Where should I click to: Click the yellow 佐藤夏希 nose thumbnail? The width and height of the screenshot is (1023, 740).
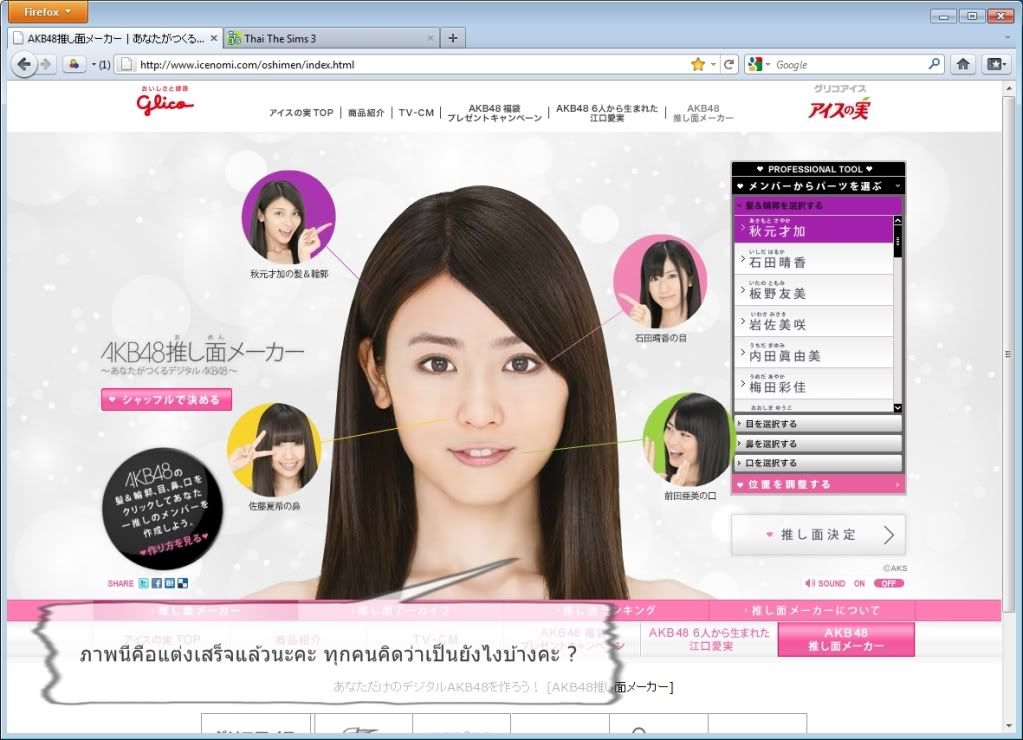coord(274,450)
